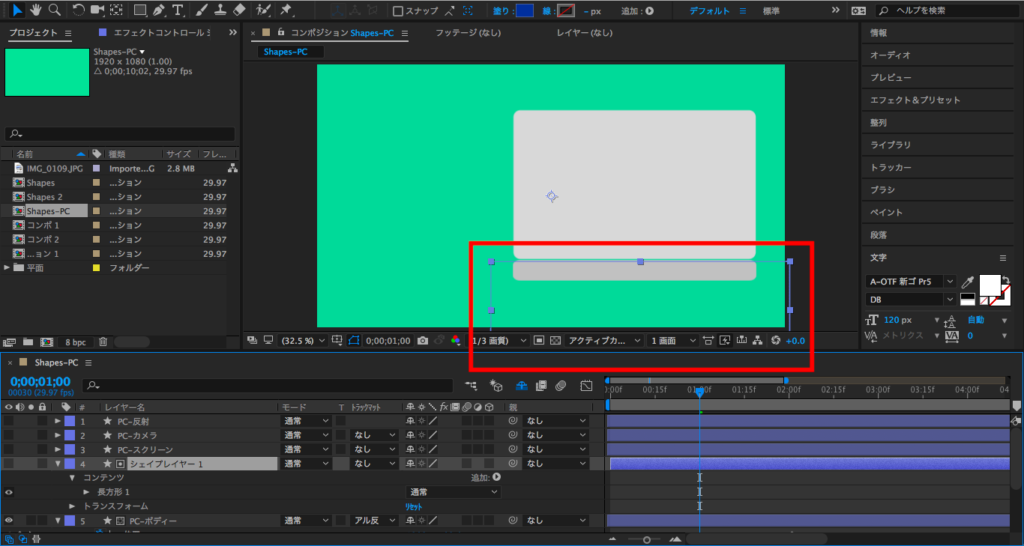Select the Hand tool

coord(34,10)
